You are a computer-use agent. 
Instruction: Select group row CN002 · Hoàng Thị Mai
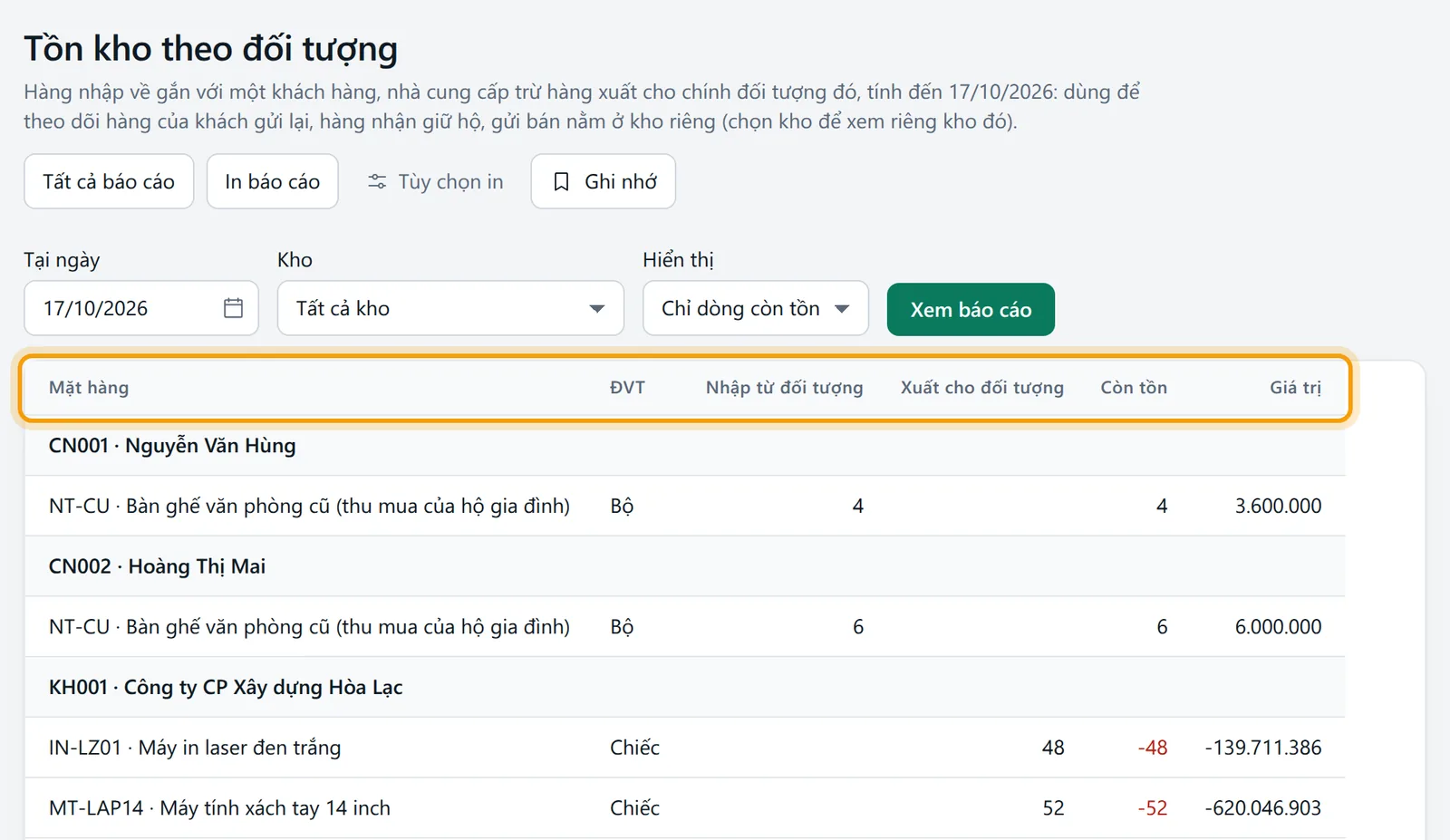coord(684,566)
